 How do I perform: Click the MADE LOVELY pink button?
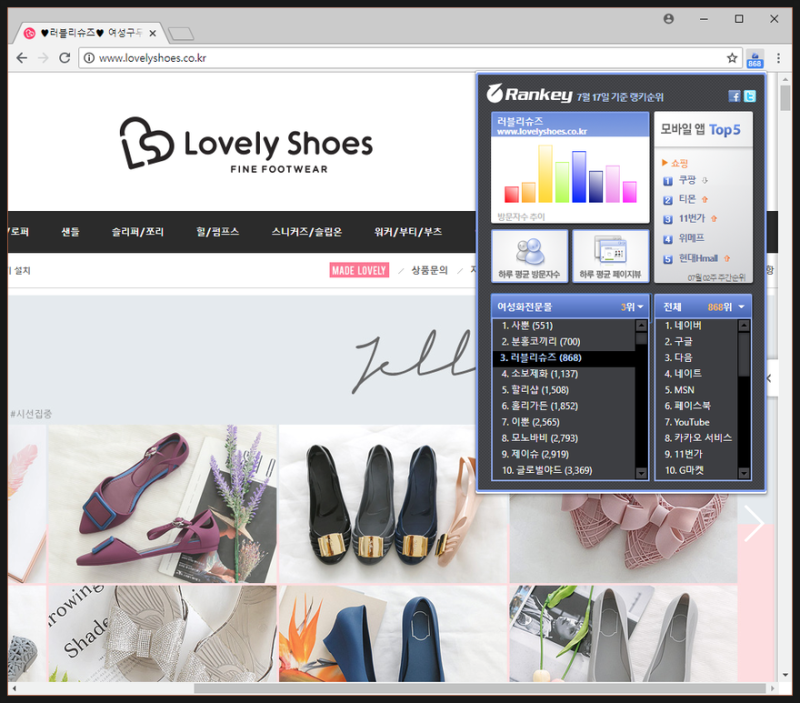(x=359, y=270)
